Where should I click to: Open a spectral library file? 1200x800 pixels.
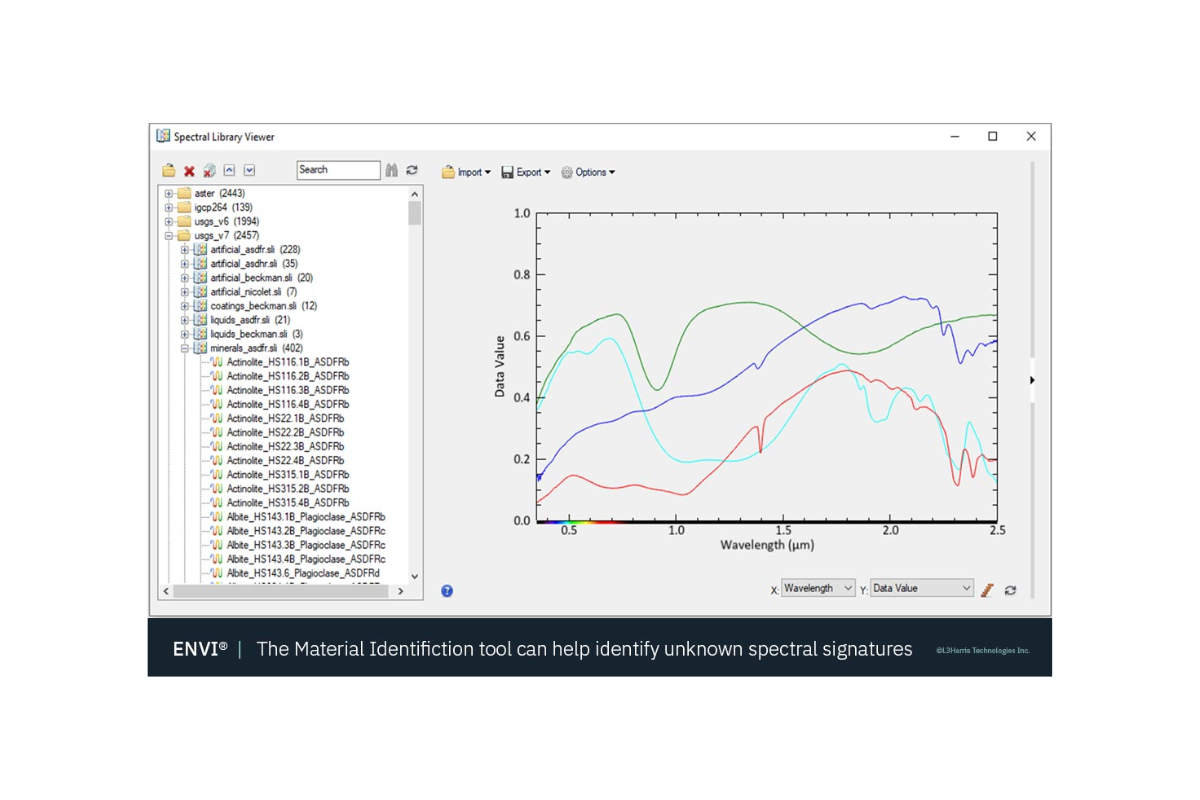[x=168, y=170]
